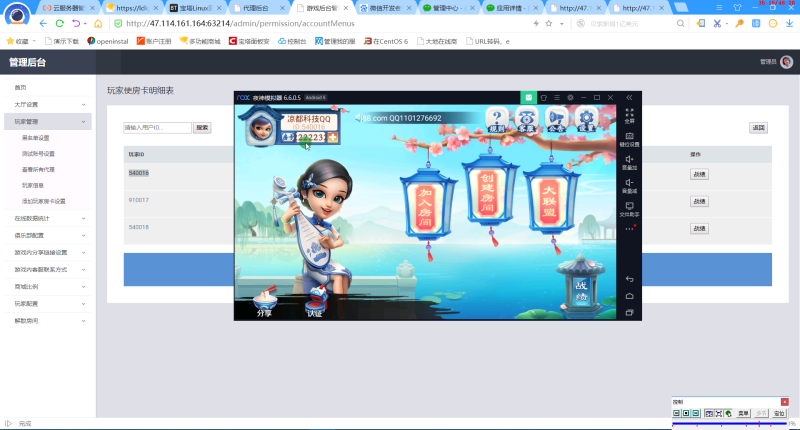Go to the browser home page icon
The height and width of the screenshot is (430, 800).
[x=98, y=23]
